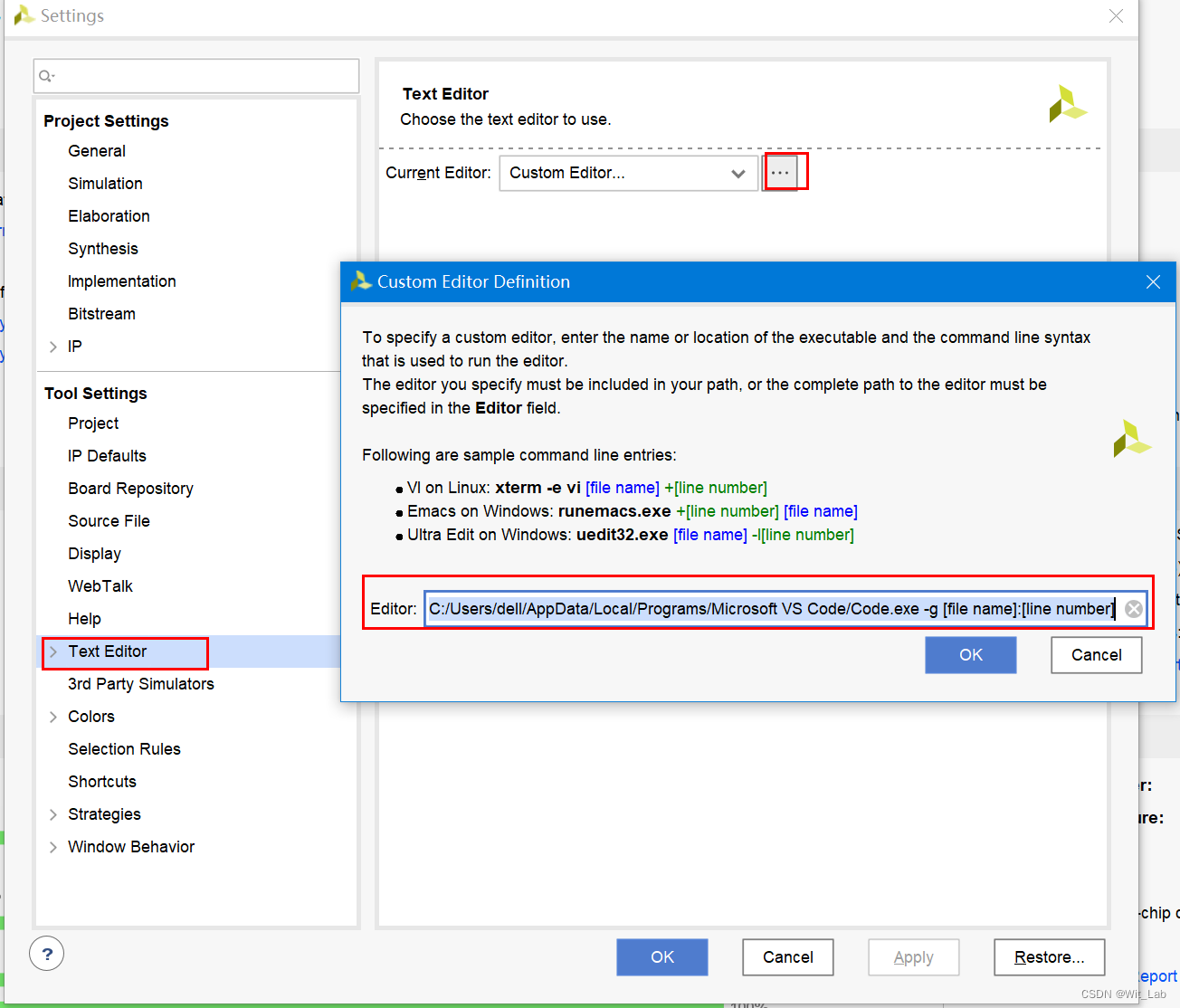Expand the IP tree node
This screenshot has width=1180, height=1008.
click(x=52, y=347)
